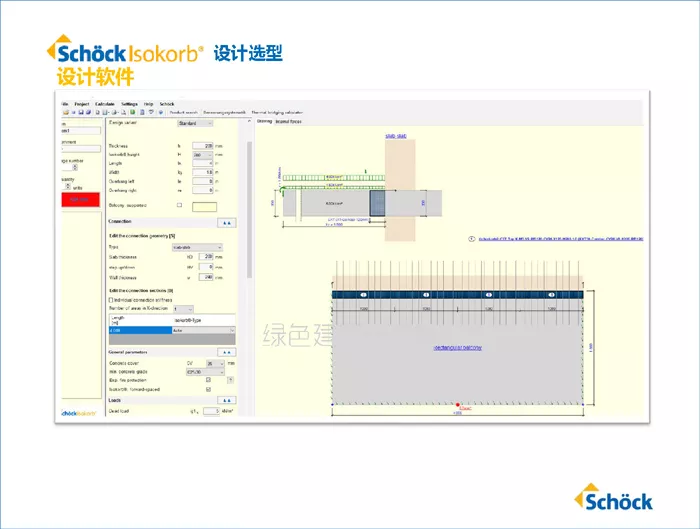700x529 pixels.
Task: Click the blue document toolbar icon
Action: coord(142,112)
